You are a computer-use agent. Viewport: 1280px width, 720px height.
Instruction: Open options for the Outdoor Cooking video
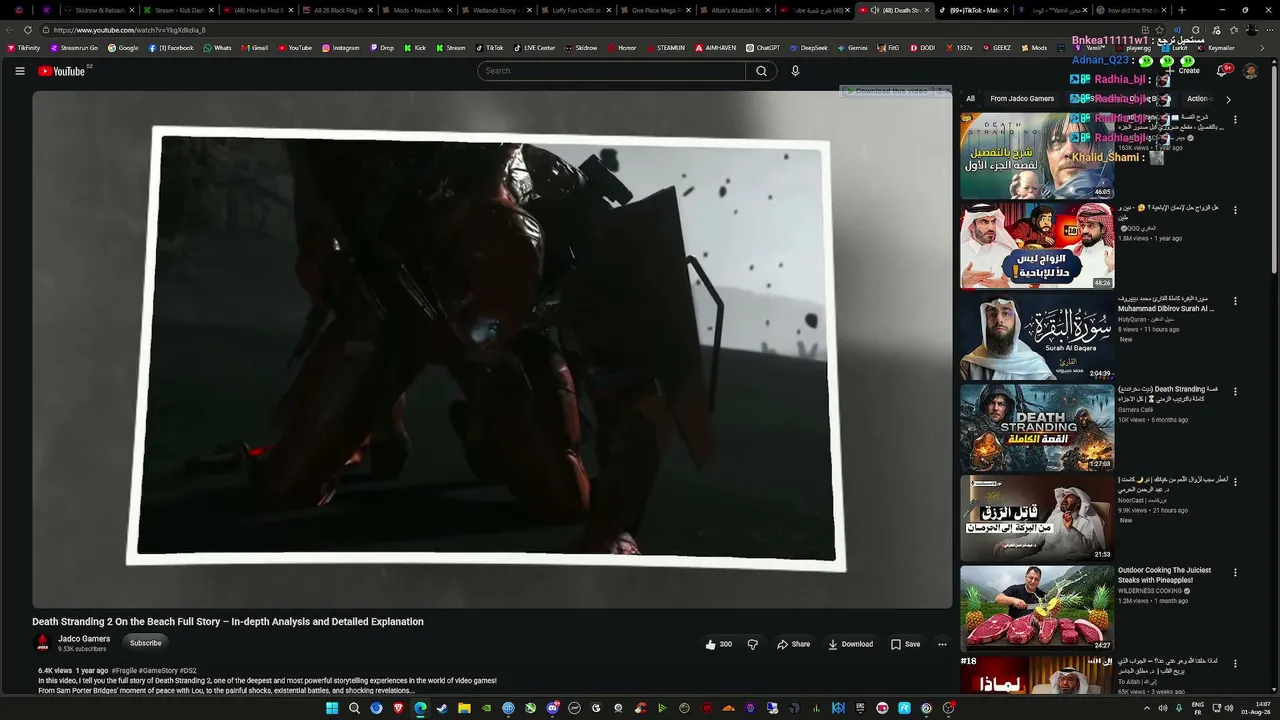(x=1235, y=573)
